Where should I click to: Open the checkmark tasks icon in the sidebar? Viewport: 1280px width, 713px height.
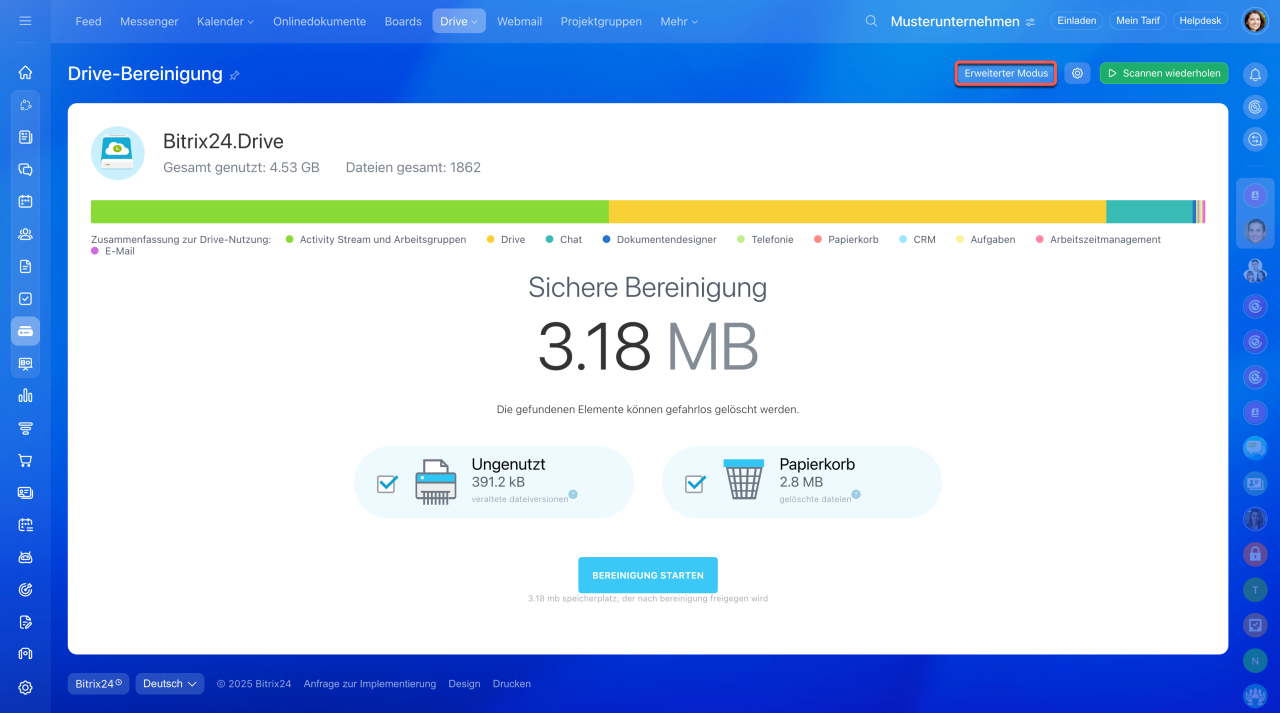[x=25, y=298]
